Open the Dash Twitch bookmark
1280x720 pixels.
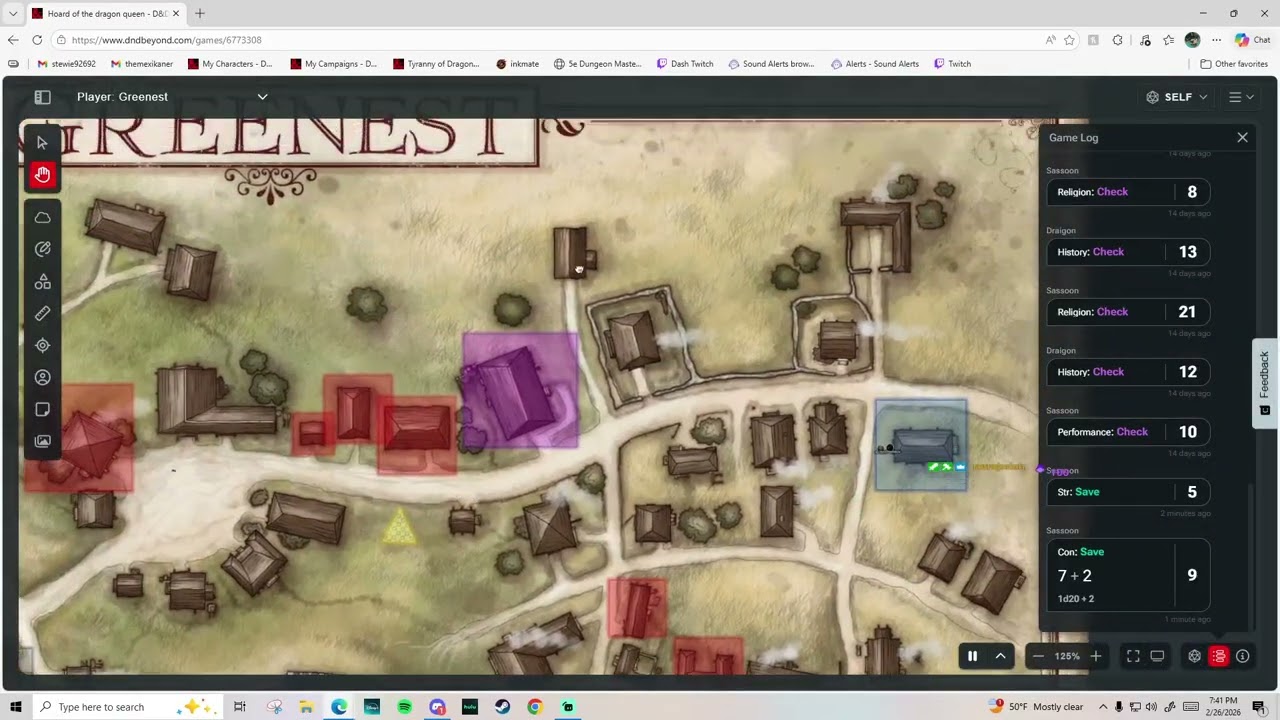tap(685, 64)
